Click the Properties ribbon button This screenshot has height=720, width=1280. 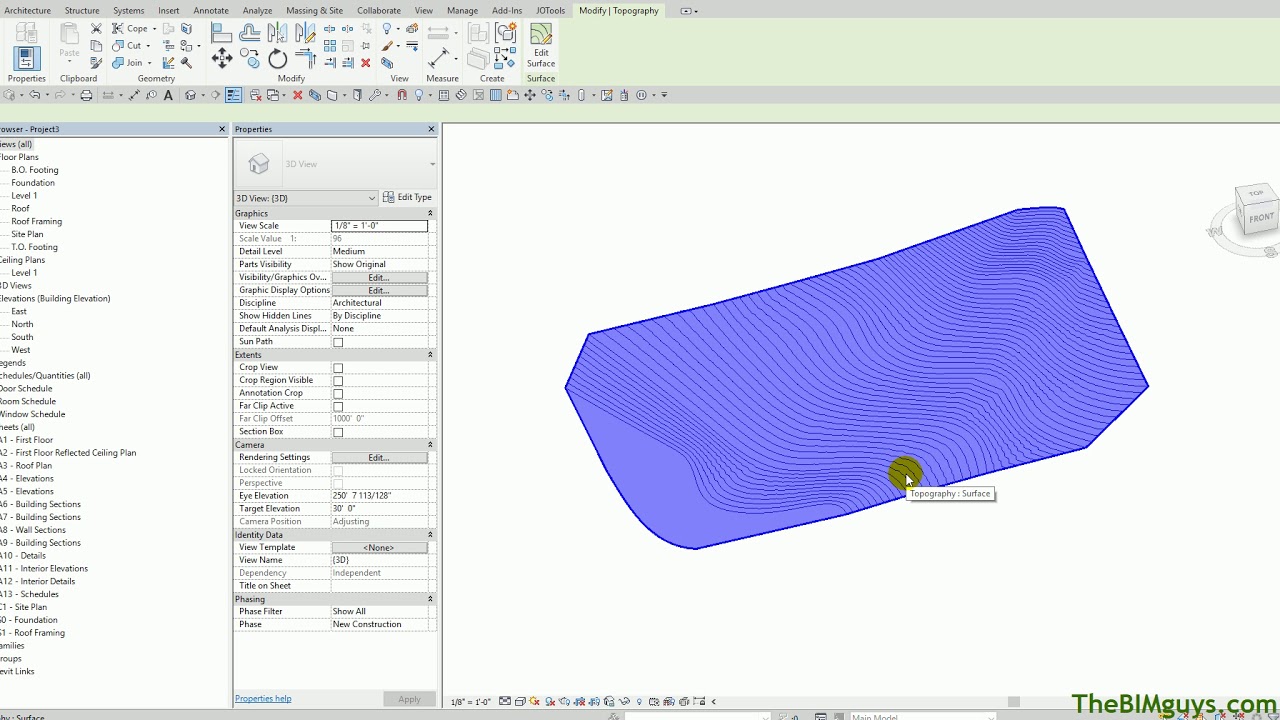(27, 58)
